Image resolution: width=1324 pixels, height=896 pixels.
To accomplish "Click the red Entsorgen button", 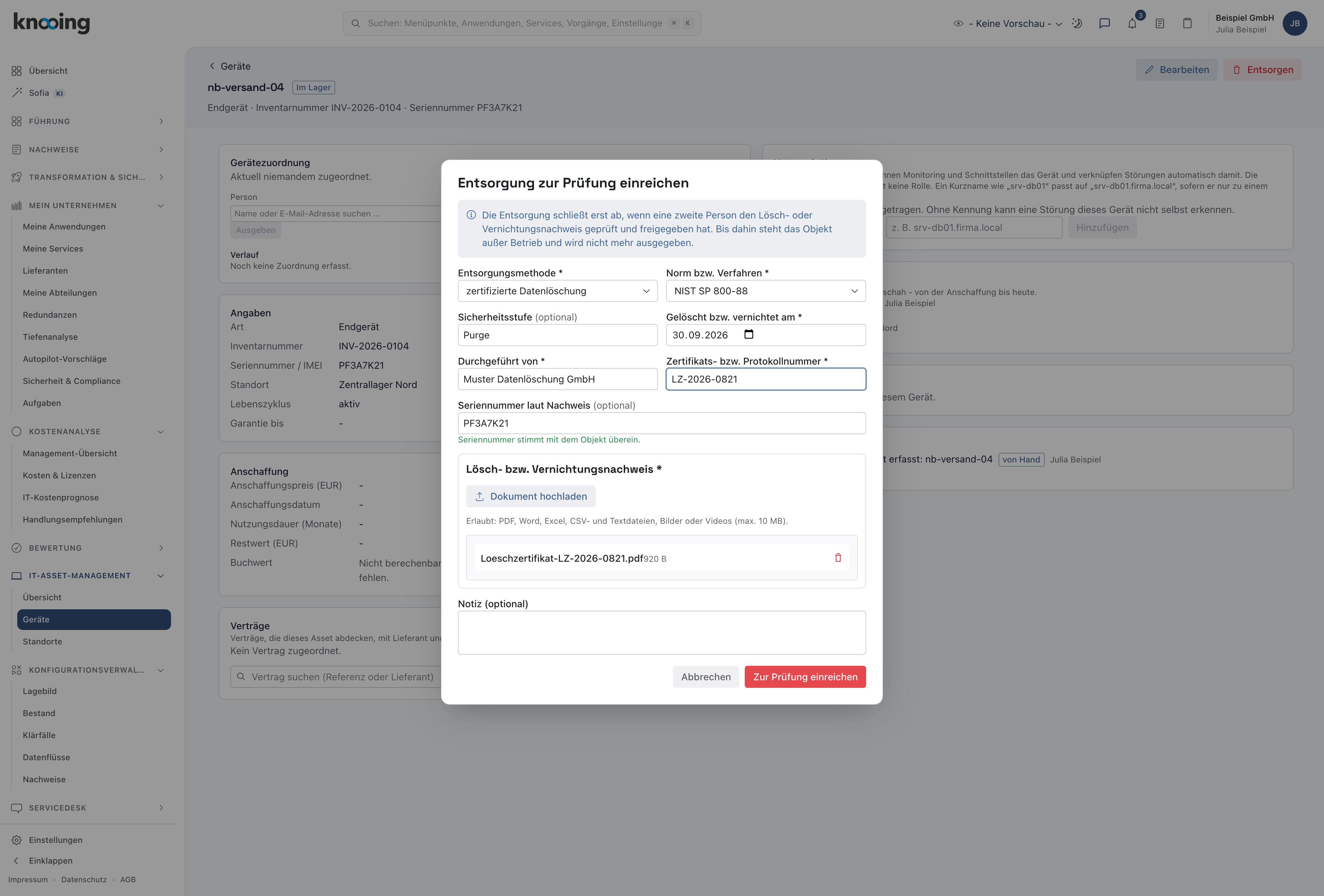I will 1262,70.
